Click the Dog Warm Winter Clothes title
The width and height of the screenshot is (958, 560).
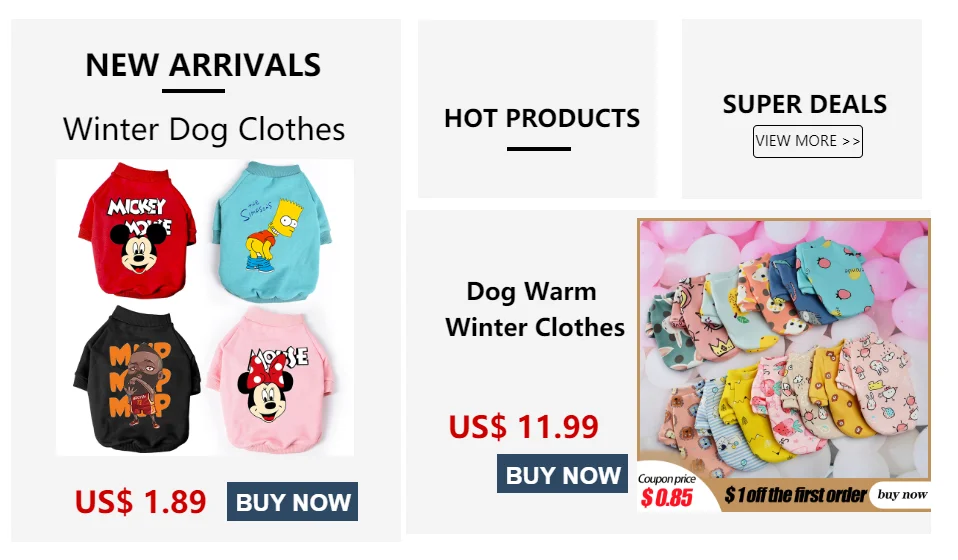535,309
